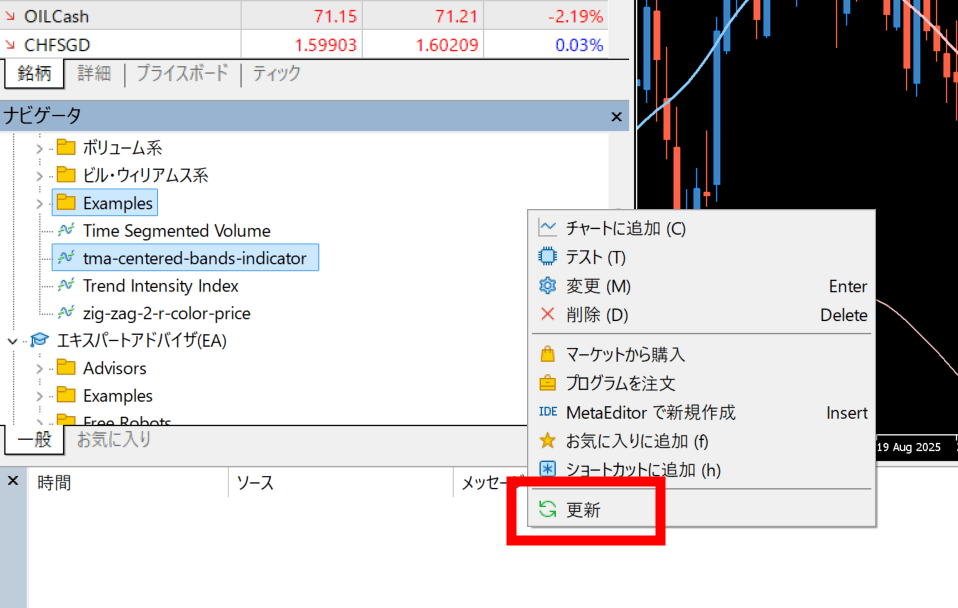This screenshot has width=958, height=608.
Task: Click folder icon of ビル・ウィリアムス系
Action: click(66, 175)
